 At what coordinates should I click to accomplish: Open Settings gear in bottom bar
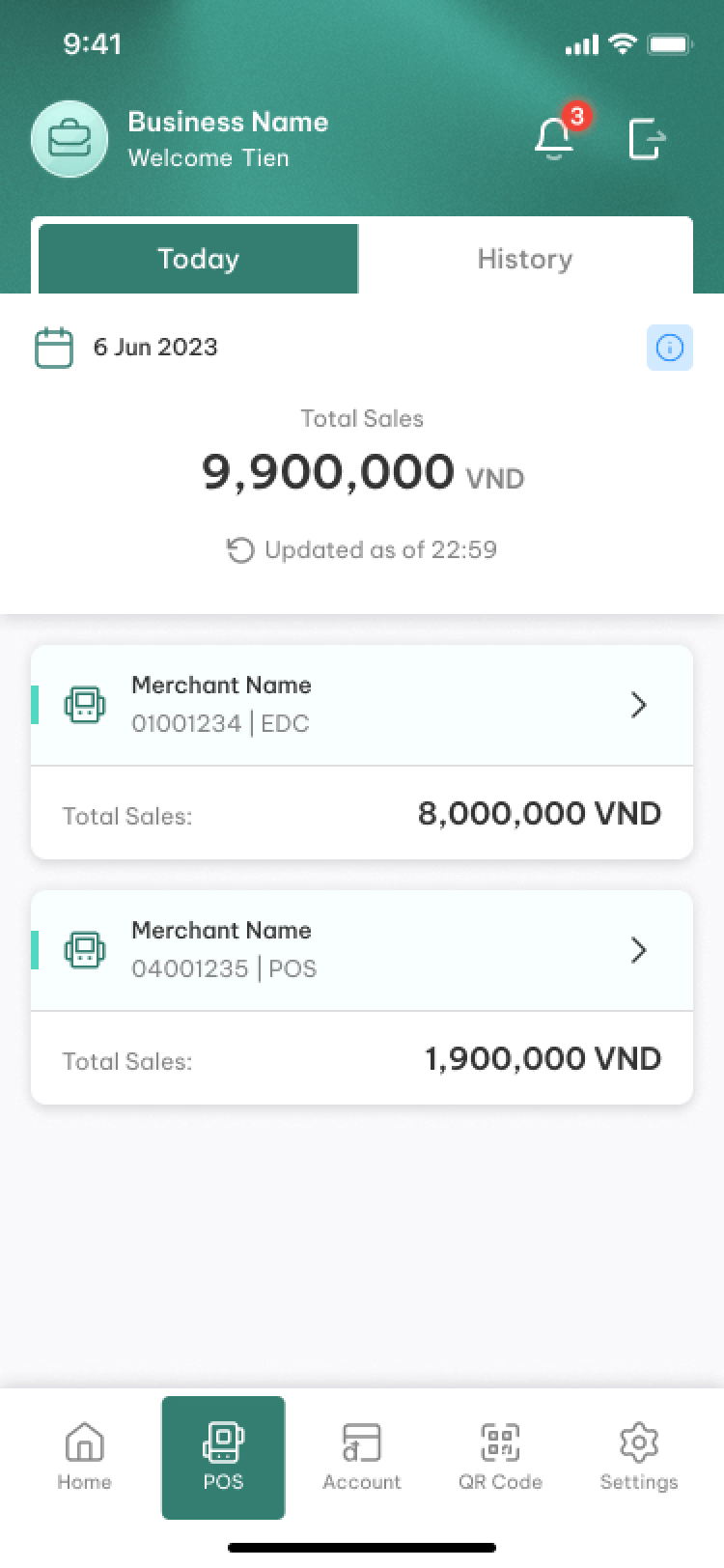(x=639, y=1457)
